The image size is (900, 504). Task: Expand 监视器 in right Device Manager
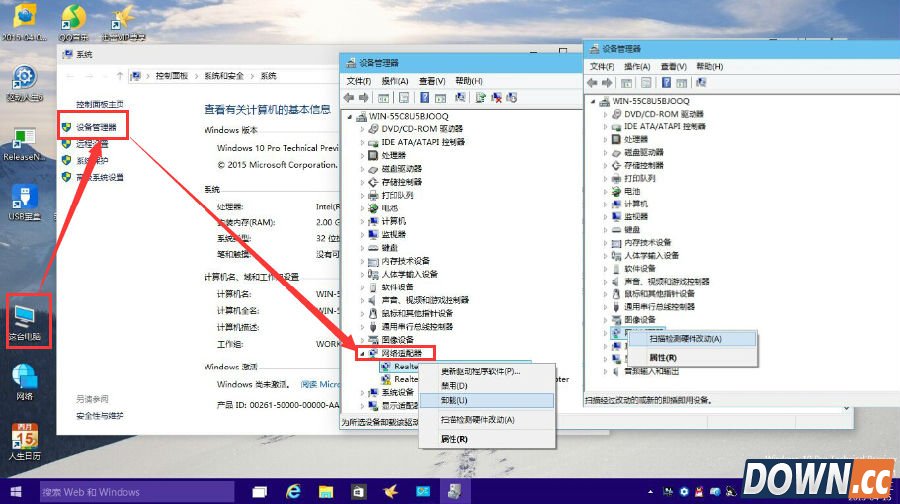[x=605, y=217]
